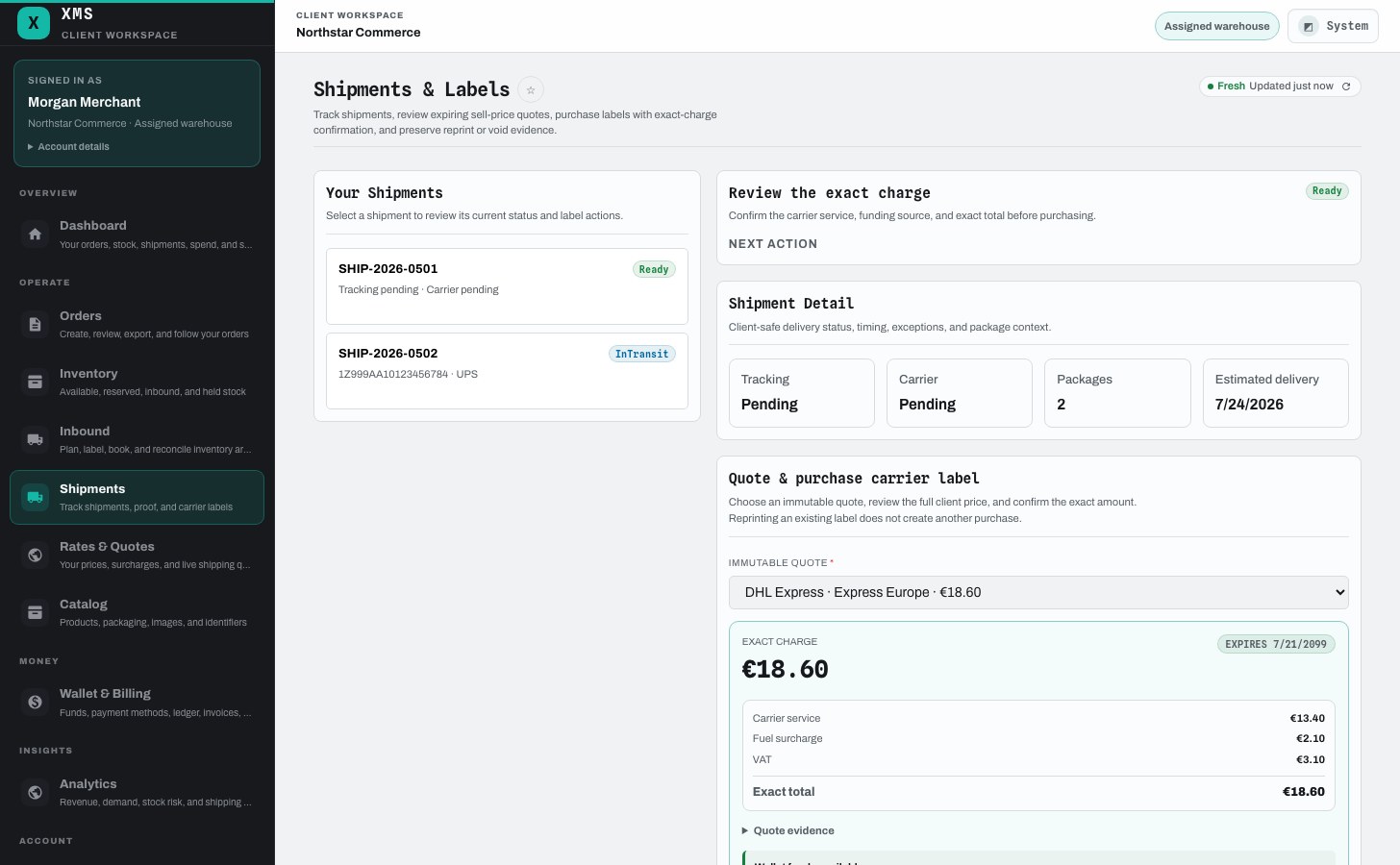The image size is (1400, 865).
Task: Click the System theme icon
Action: pyautogui.click(x=1308, y=27)
